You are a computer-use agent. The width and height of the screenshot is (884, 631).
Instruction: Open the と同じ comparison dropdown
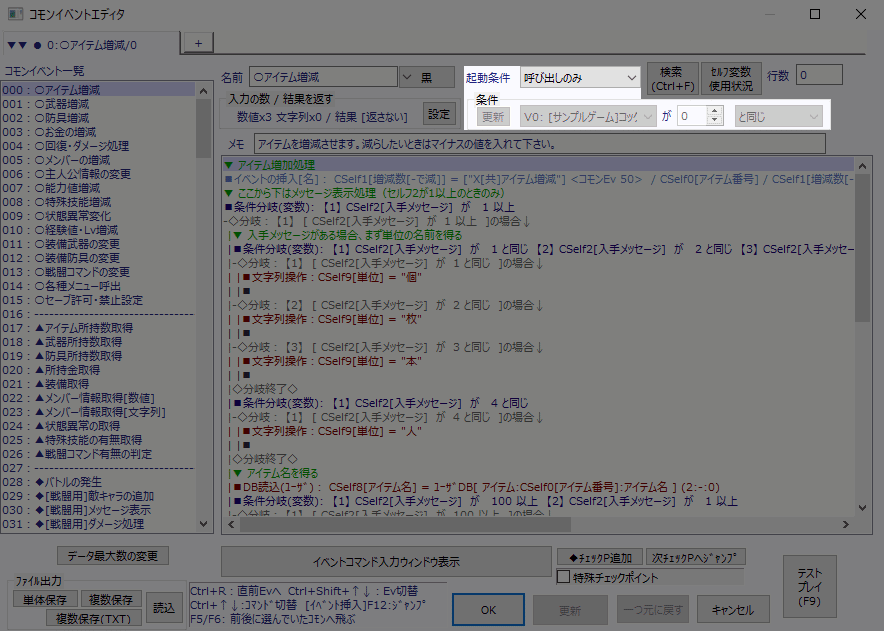(x=778, y=117)
